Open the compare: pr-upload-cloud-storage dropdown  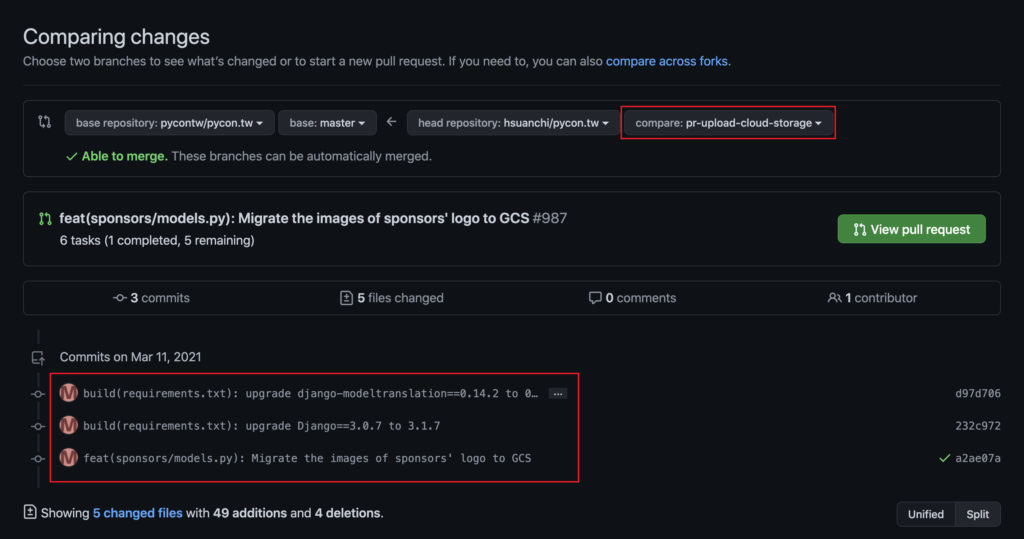tap(728, 123)
